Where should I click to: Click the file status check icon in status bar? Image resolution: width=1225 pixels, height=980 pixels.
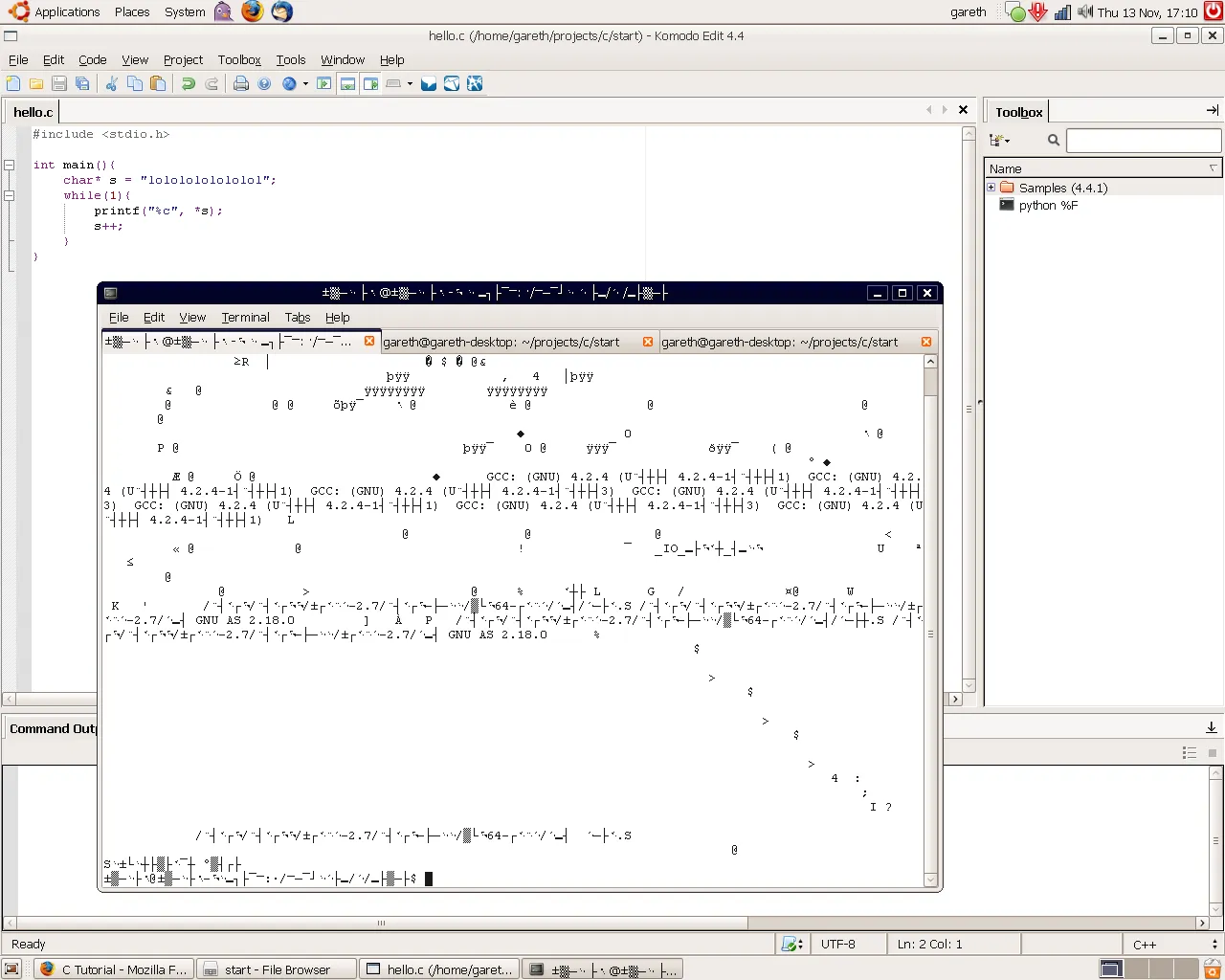791,944
